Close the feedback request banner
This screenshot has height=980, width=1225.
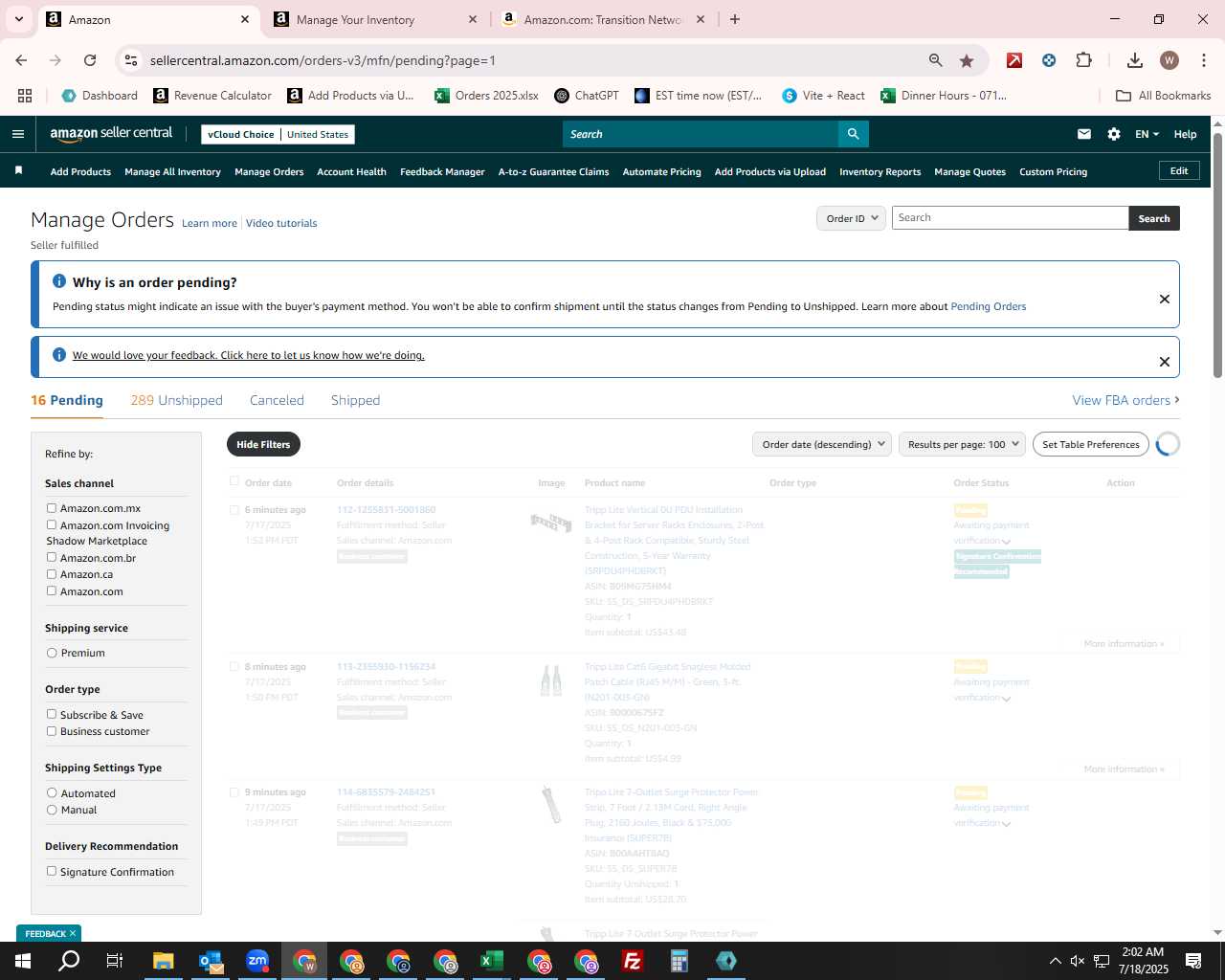pyautogui.click(x=1165, y=362)
